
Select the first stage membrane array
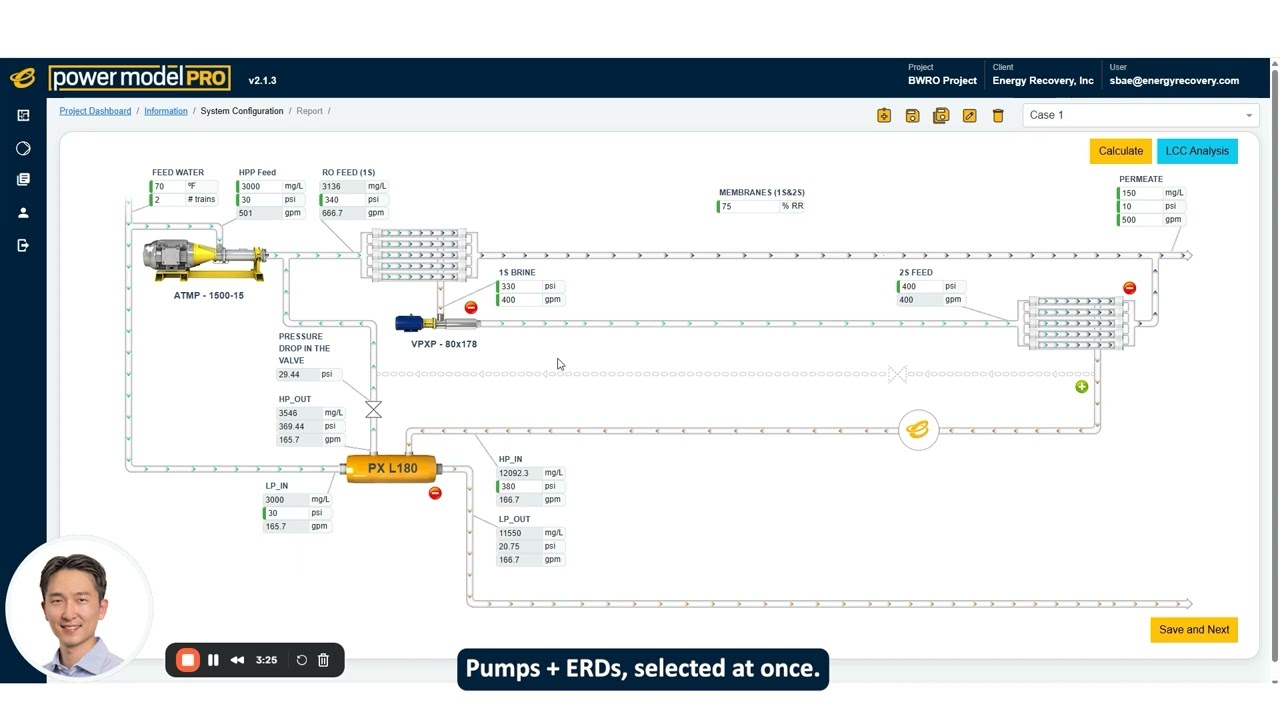[419, 255]
